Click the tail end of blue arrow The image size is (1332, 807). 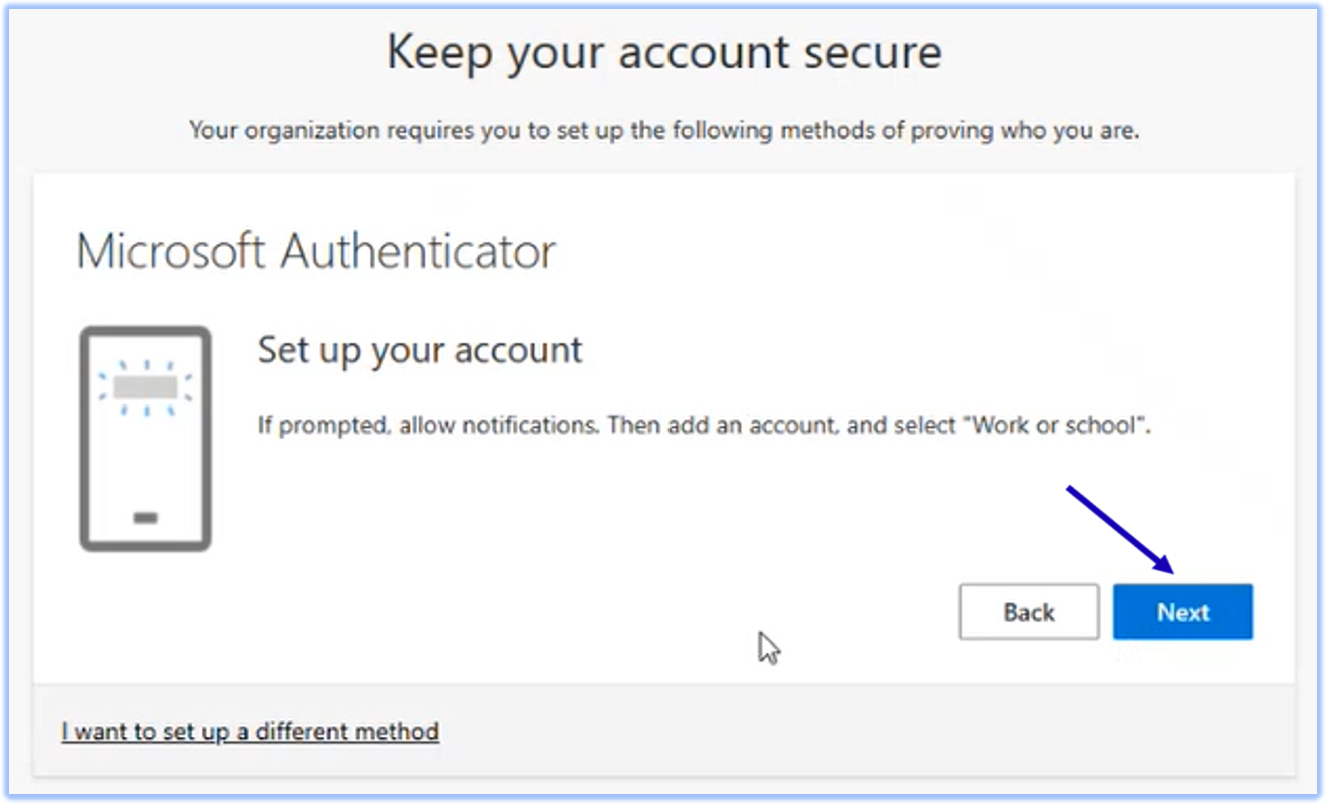1069,488
